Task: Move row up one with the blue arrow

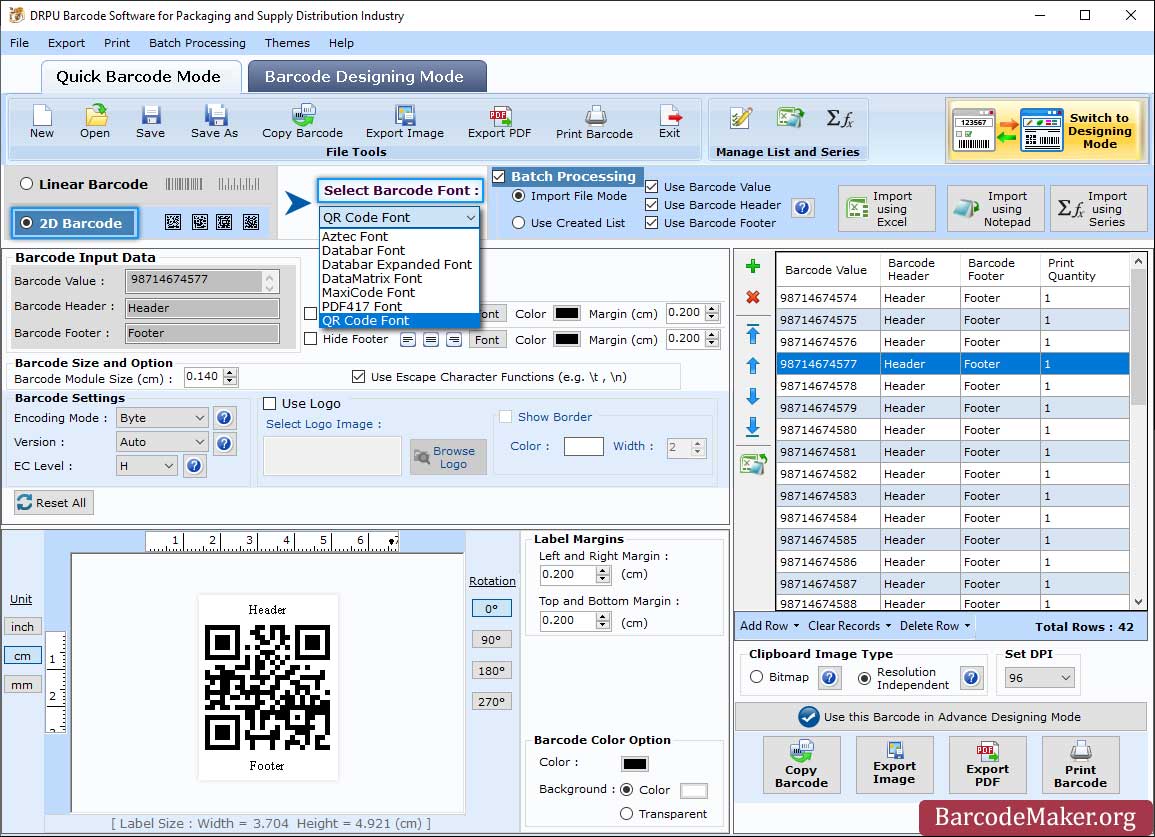Action: pos(753,365)
